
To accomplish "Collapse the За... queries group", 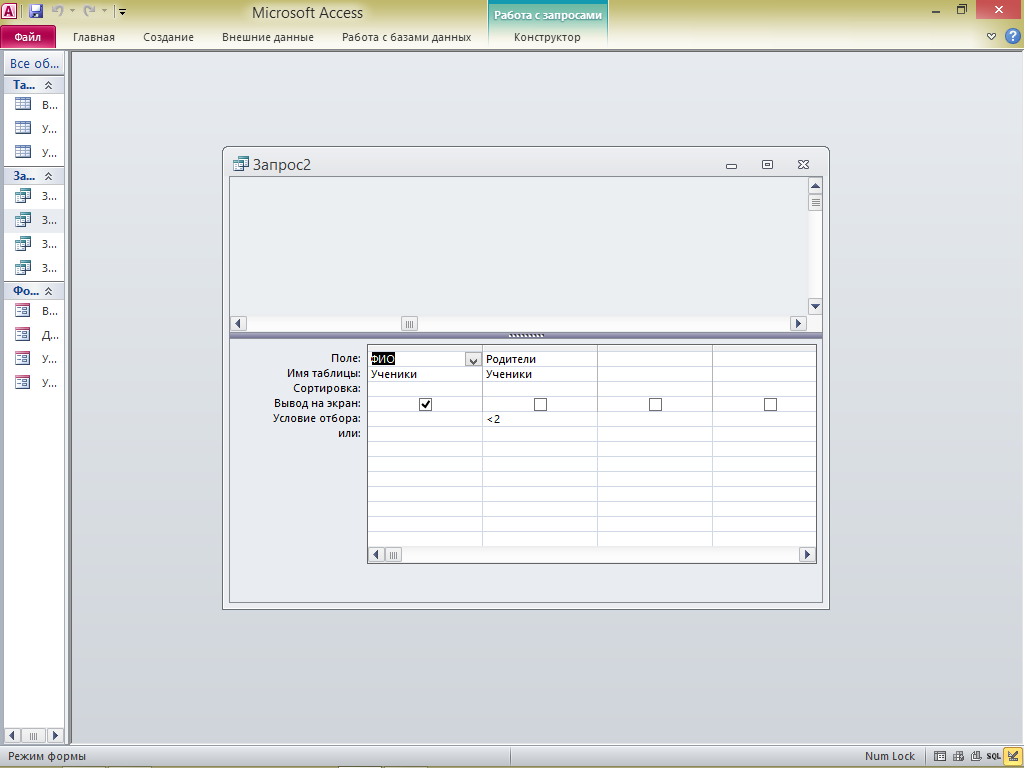I will [x=48, y=176].
